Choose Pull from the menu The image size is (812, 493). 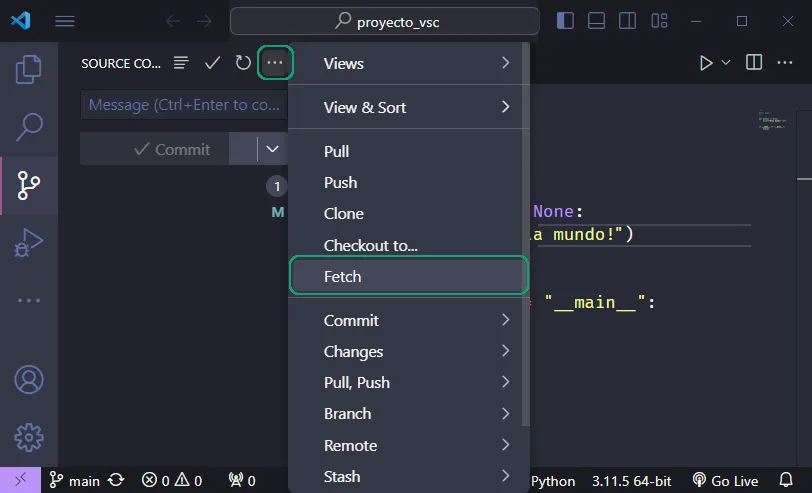[337, 151]
